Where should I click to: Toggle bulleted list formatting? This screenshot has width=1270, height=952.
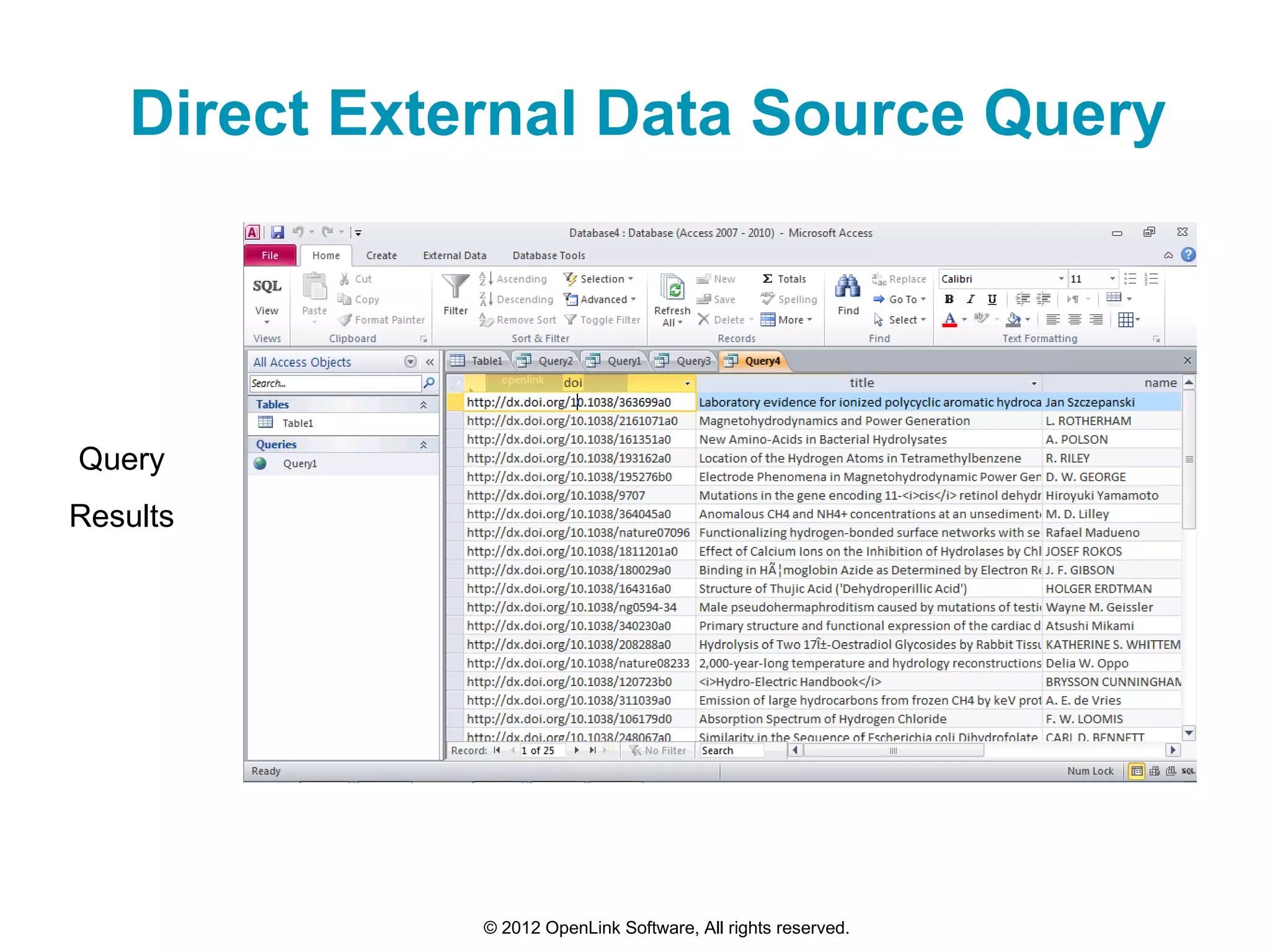1130,279
